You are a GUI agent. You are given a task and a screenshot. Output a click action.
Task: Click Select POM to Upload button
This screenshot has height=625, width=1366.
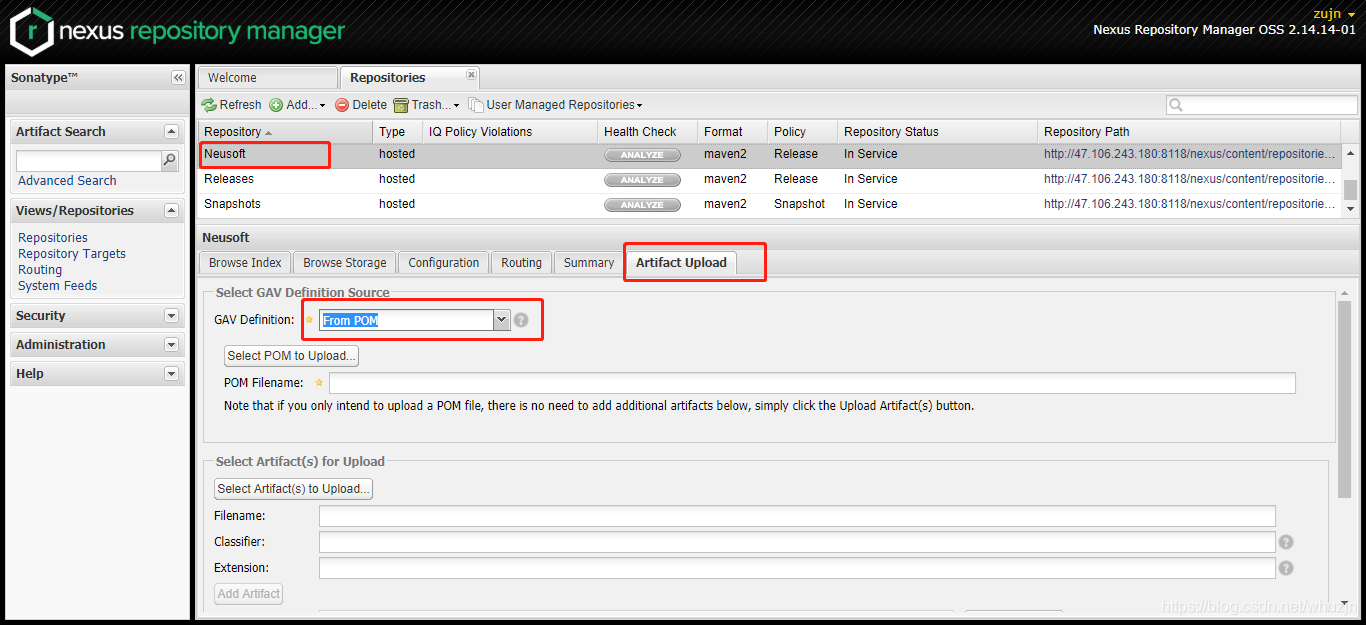pos(291,356)
